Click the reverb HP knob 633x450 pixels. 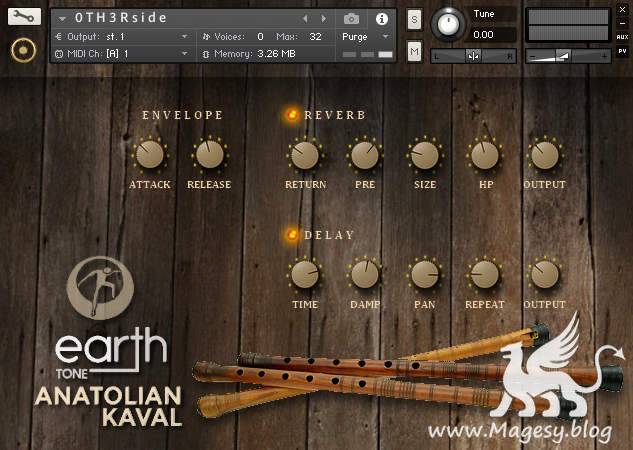[485, 155]
